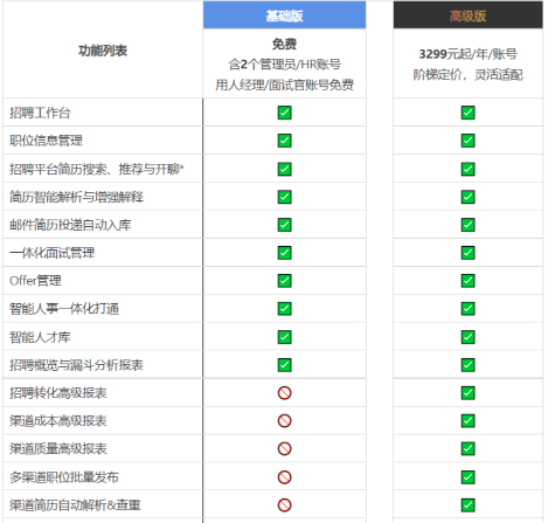Click 高级版 checkmark for Offer管理

(x=468, y=281)
